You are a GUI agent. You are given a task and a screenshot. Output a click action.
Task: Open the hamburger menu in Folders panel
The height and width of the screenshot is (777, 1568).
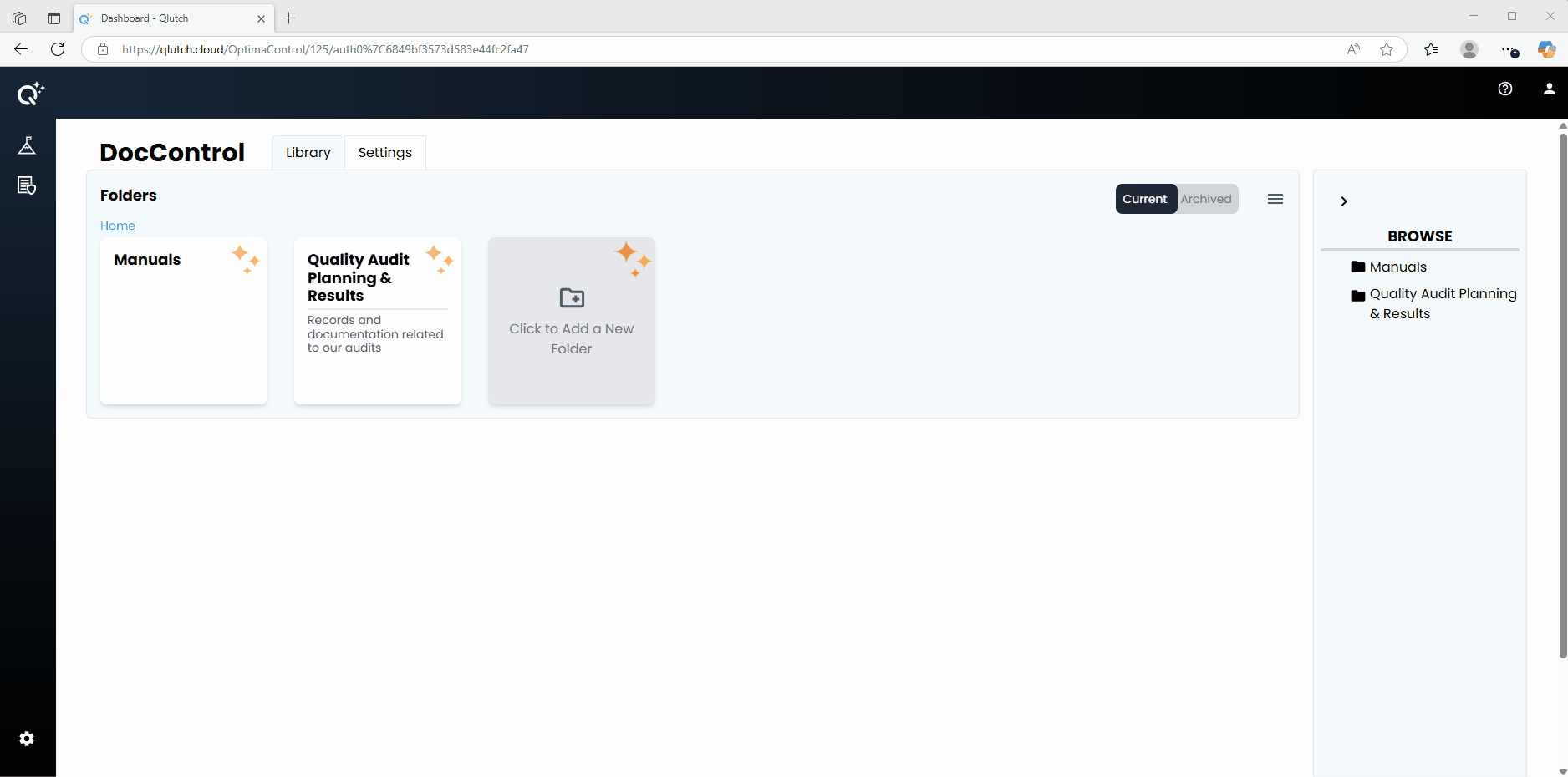tap(1275, 199)
